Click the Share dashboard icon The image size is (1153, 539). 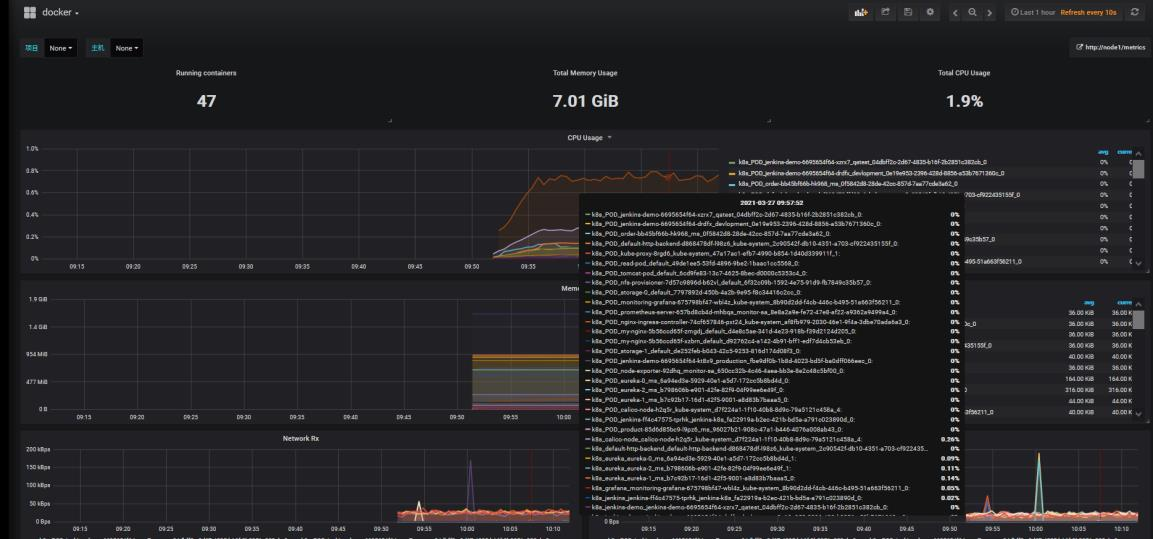click(x=886, y=13)
